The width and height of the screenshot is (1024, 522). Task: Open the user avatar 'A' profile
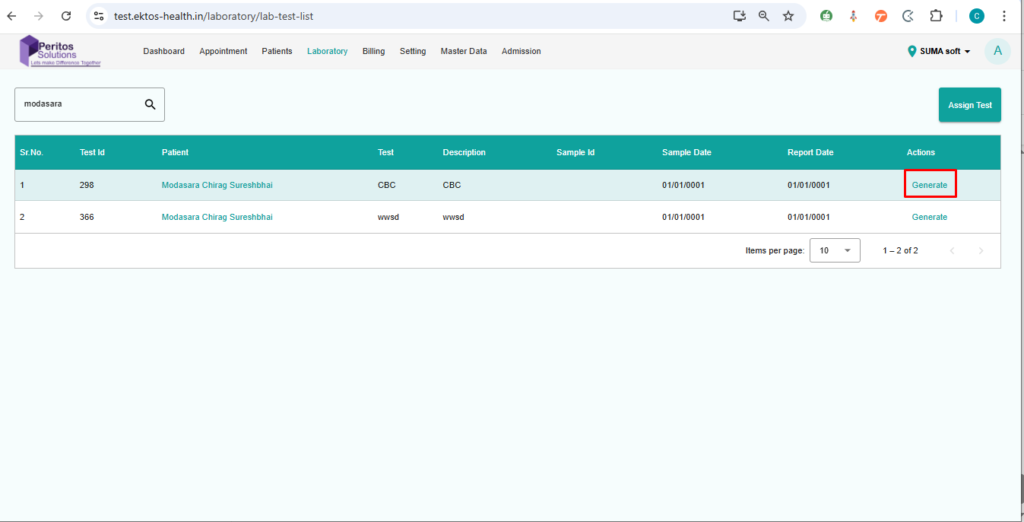click(x=997, y=51)
